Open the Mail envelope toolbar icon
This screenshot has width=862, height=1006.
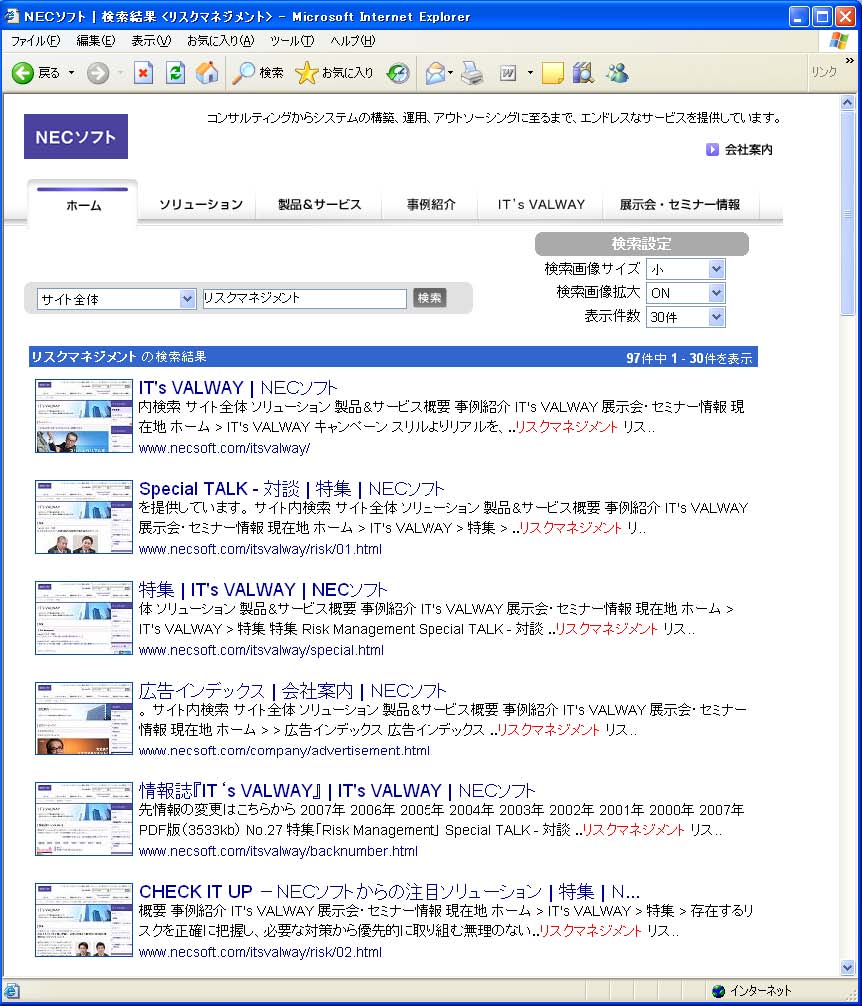click(435, 72)
